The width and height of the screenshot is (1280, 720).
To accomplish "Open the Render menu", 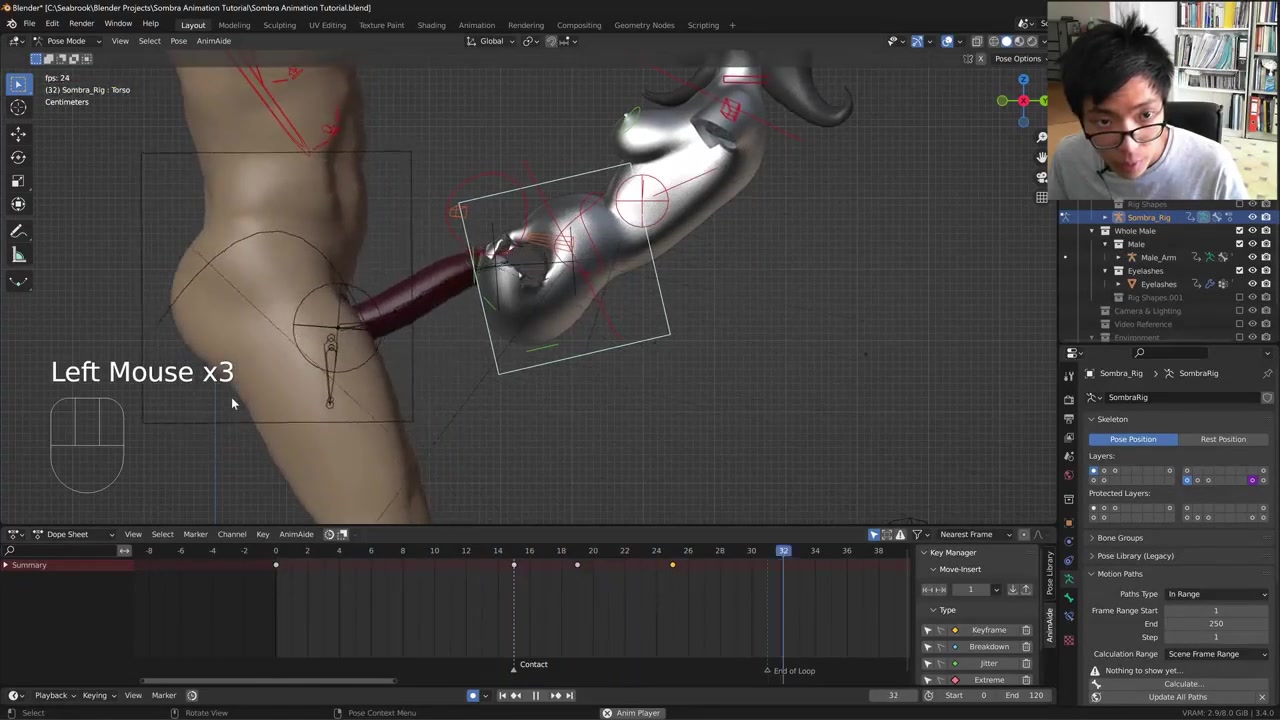I will click(81, 24).
